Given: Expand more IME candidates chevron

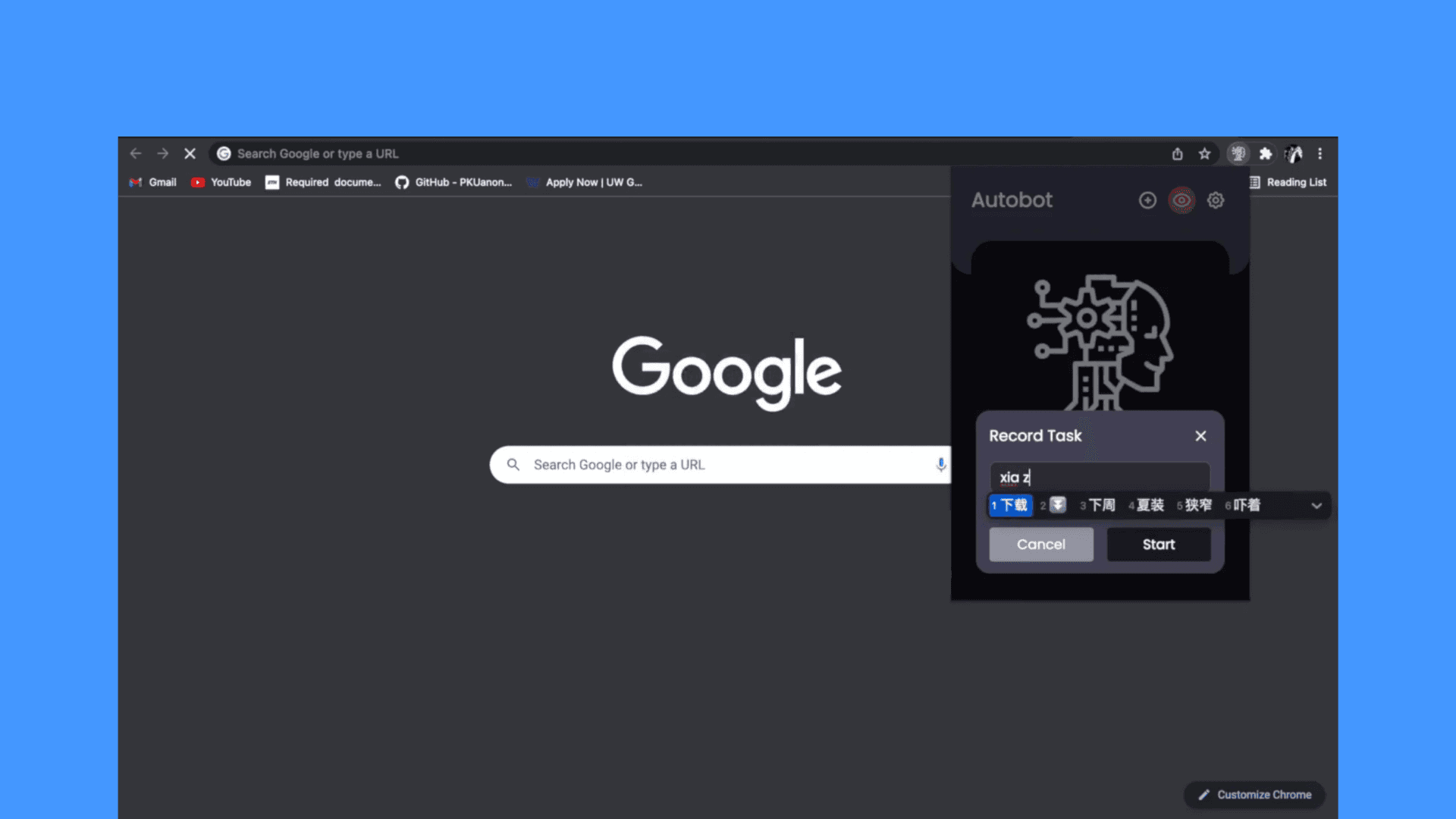Looking at the screenshot, I should point(1316,506).
